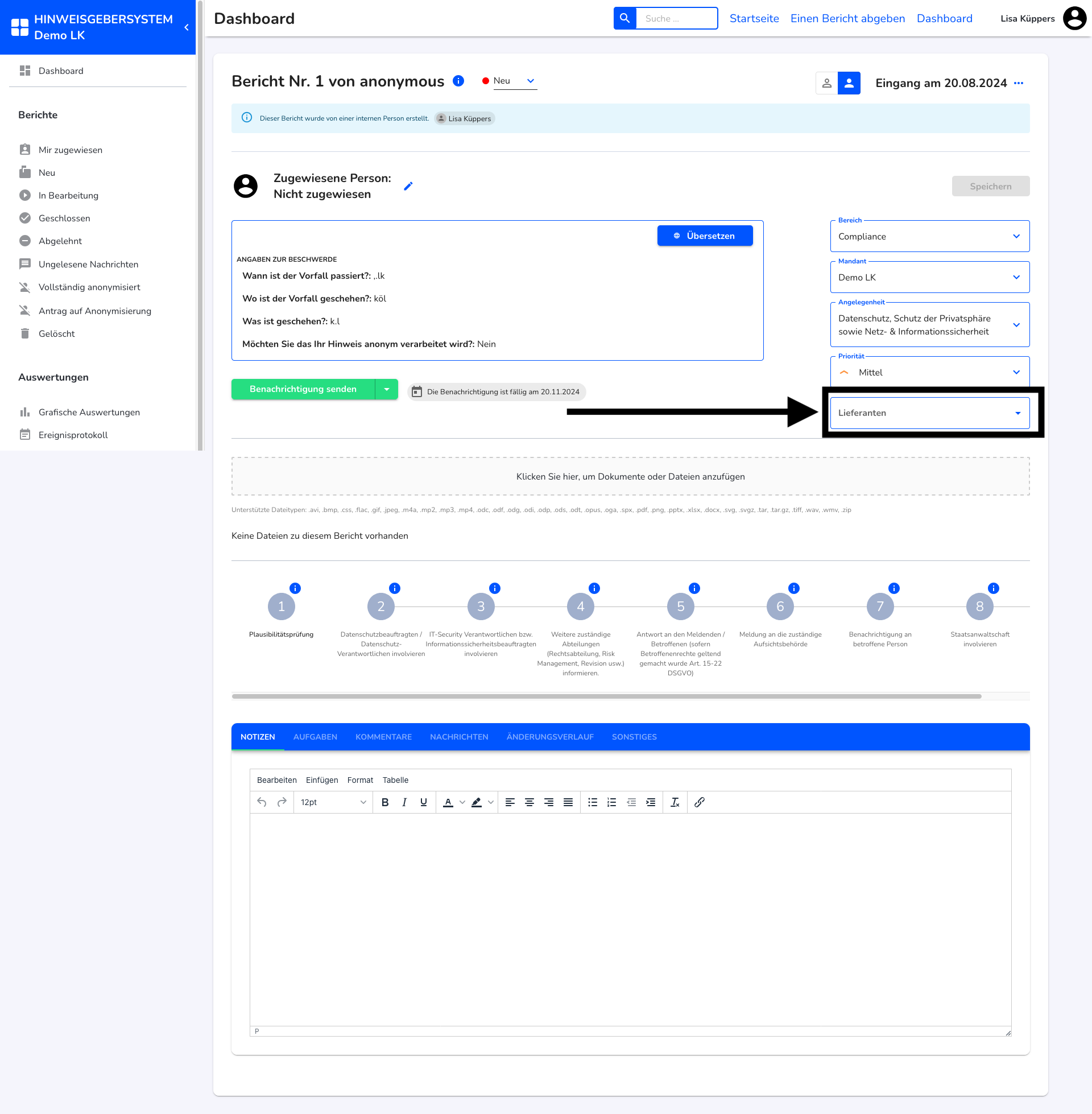Open the Bereich Compliance dropdown
The height and width of the screenshot is (1114, 1092).
point(929,236)
